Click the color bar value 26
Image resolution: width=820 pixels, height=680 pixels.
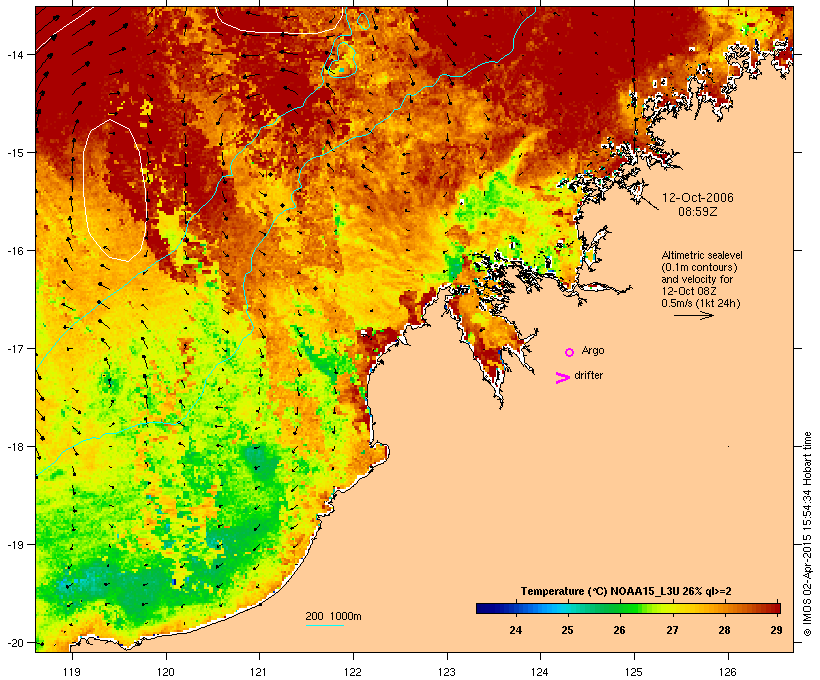point(619,630)
